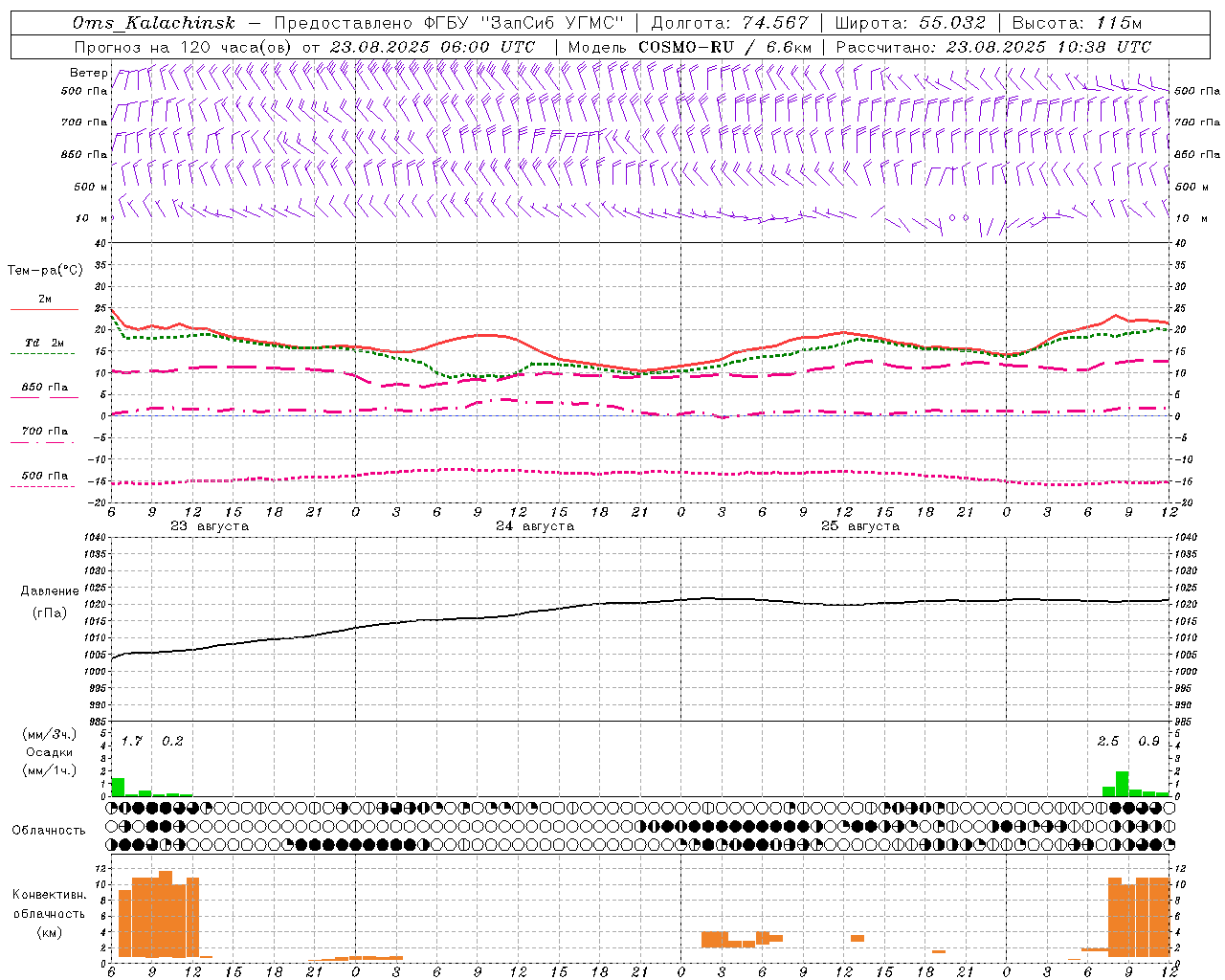Click the 850 гПа temperature legend entry
The height and width of the screenshot is (980, 1225).
[x=45, y=388]
